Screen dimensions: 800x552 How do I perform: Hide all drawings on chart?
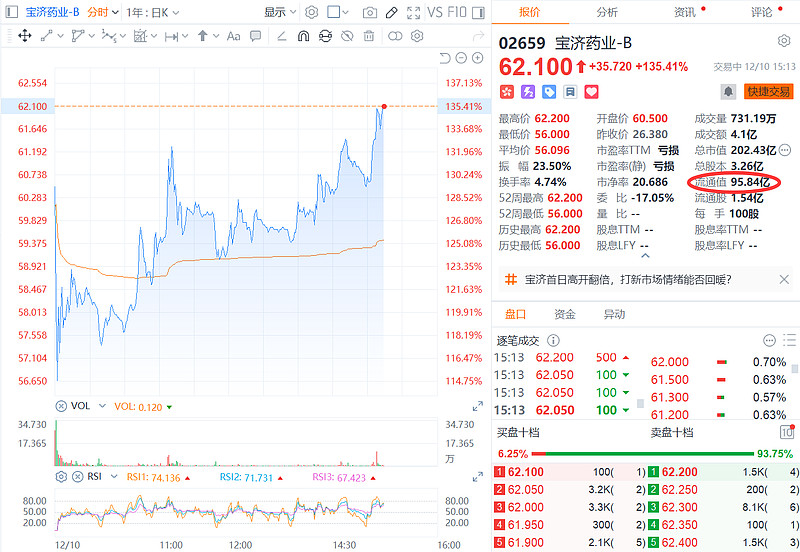click(x=347, y=36)
